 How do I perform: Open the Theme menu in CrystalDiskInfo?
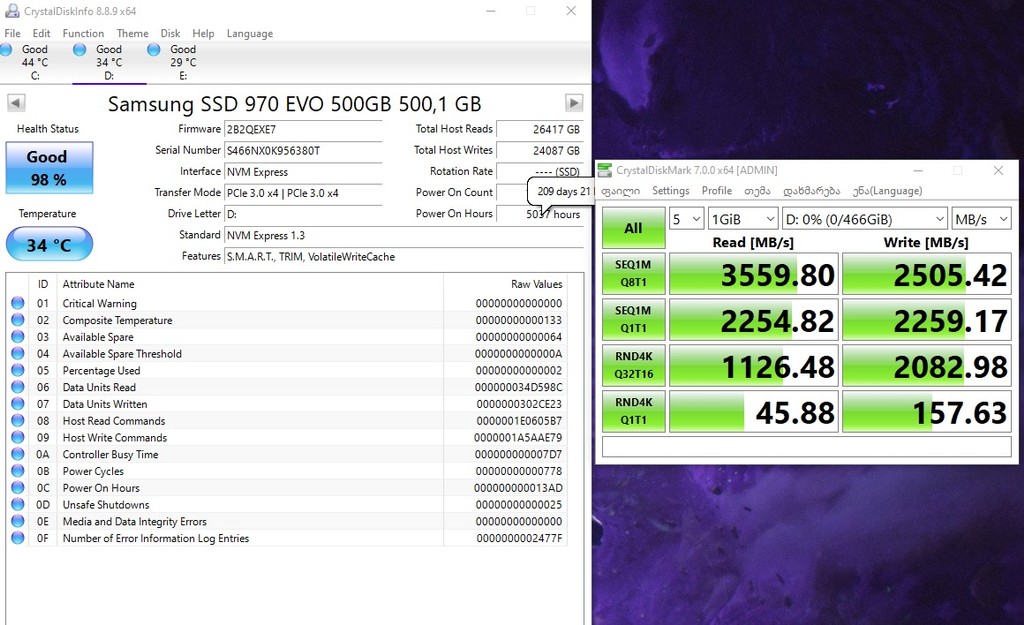pos(132,33)
